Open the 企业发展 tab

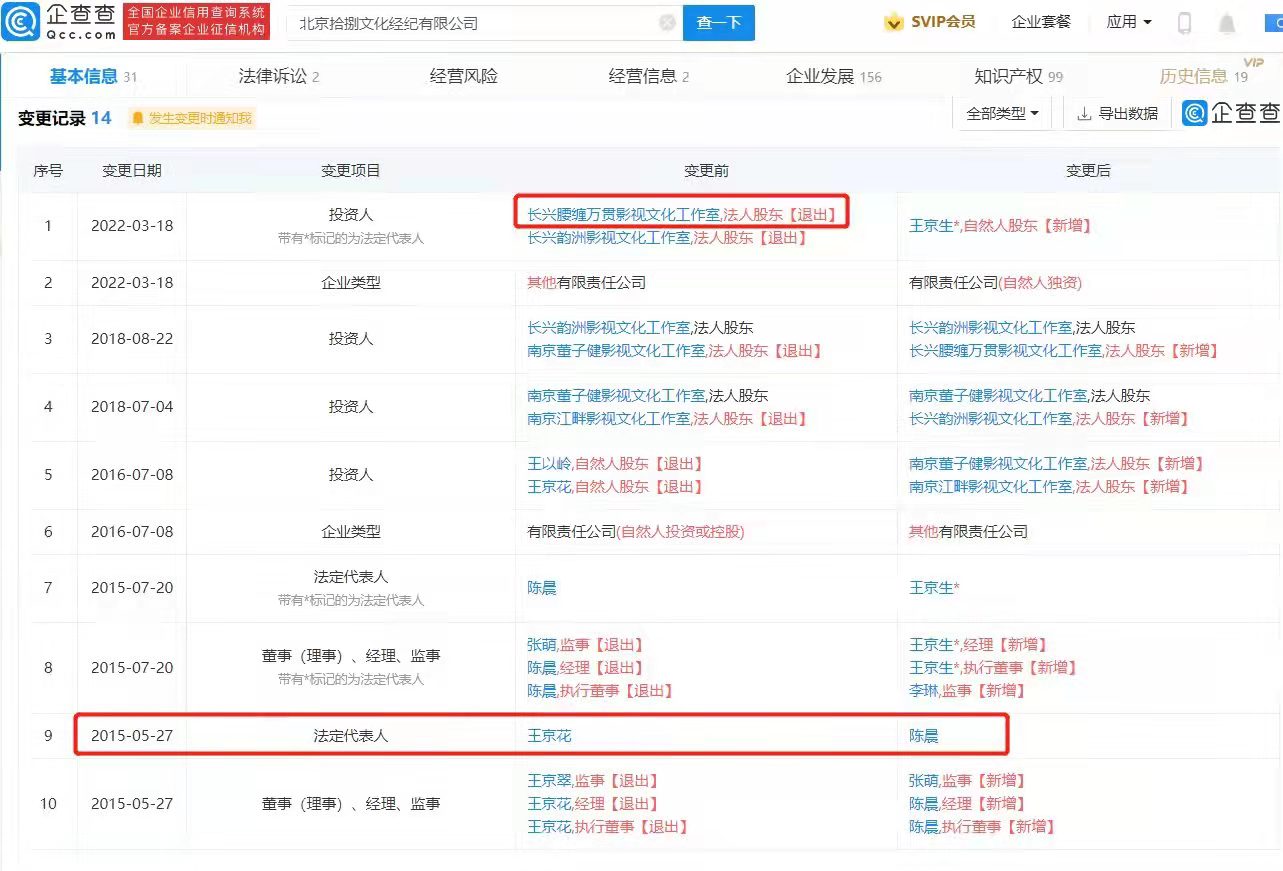click(x=834, y=76)
